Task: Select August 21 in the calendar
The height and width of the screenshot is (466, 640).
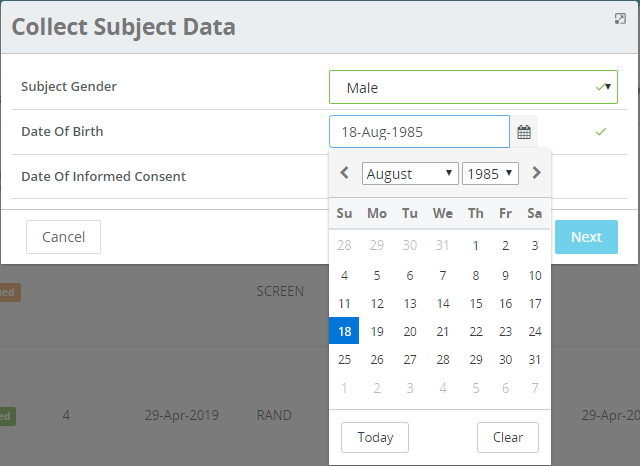Action: point(442,332)
